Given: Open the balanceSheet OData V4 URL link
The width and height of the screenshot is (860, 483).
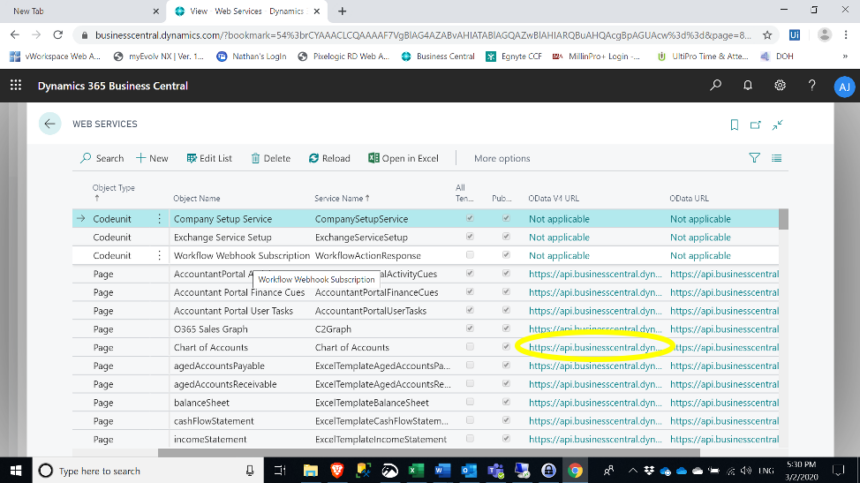Looking at the screenshot, I should (595, 402).
